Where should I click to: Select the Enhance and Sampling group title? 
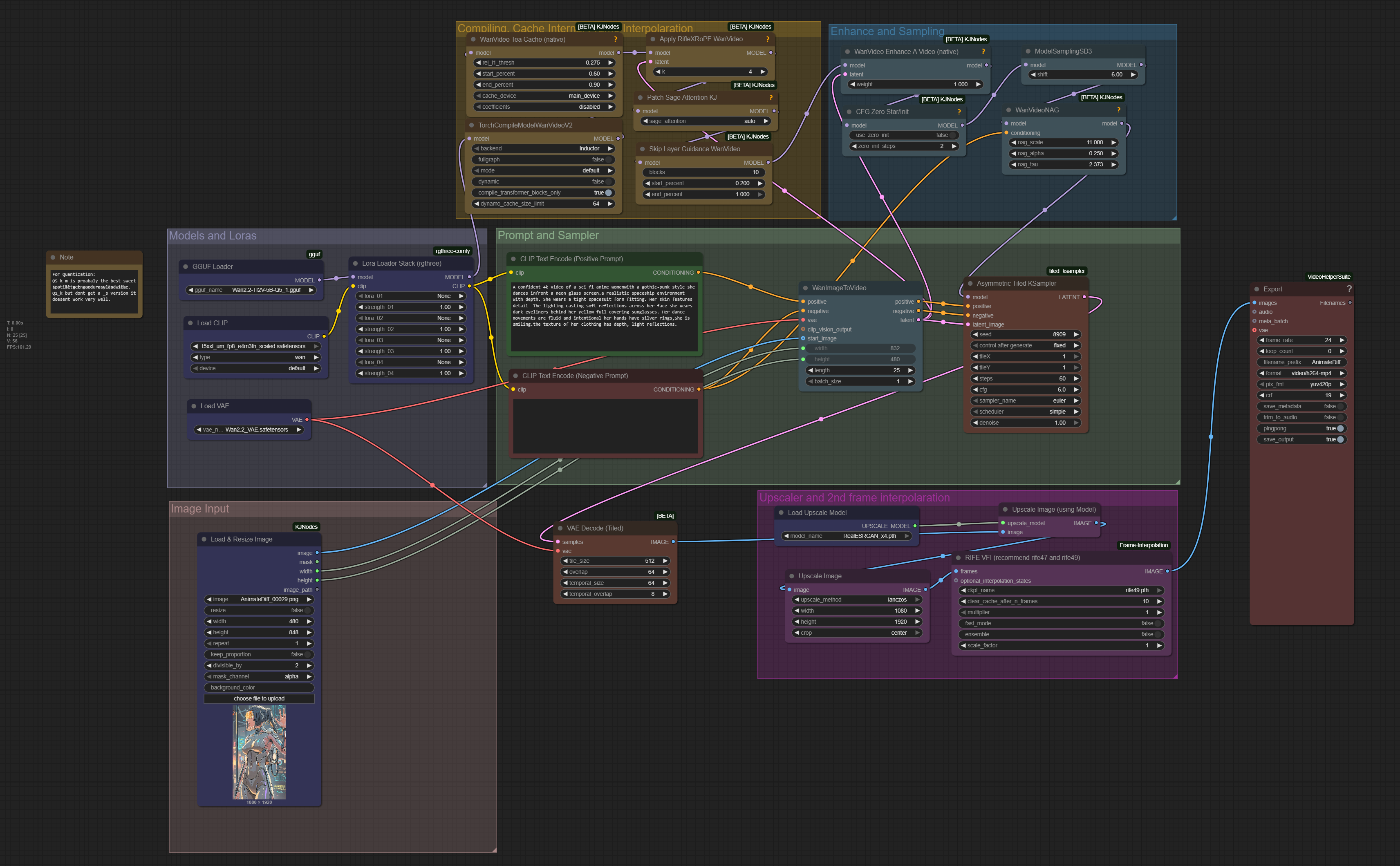pos(887,31)
